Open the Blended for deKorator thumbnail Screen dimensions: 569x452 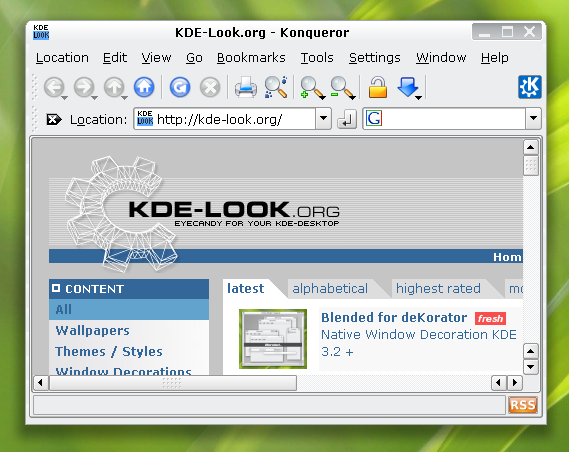coord(273,339)
